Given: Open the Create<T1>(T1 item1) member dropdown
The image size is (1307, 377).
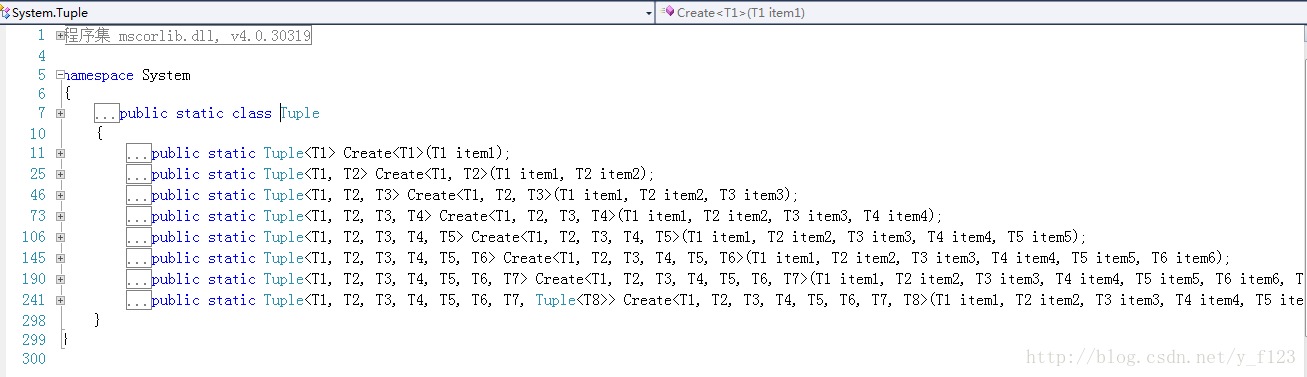Looking at the screenshot, I should click(981, 12).
